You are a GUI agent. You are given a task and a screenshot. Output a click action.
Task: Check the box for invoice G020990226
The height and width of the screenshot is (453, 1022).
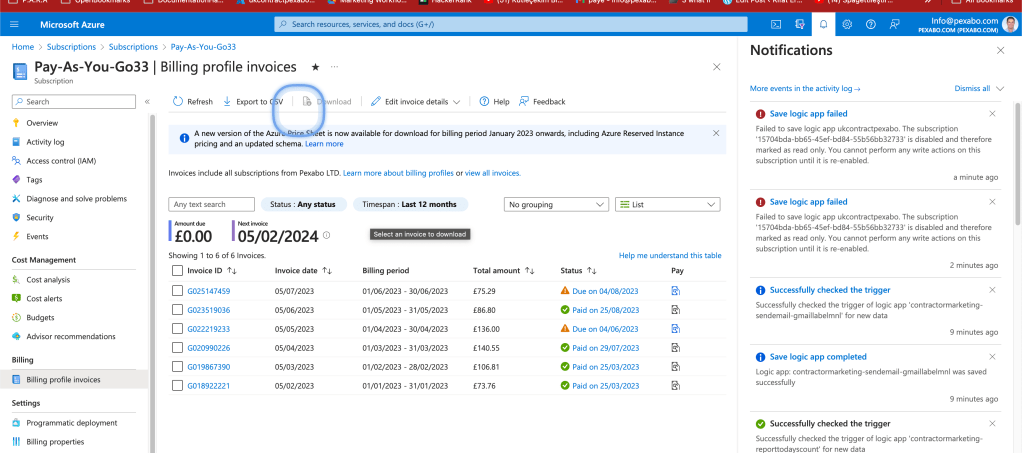coord(177,347)
